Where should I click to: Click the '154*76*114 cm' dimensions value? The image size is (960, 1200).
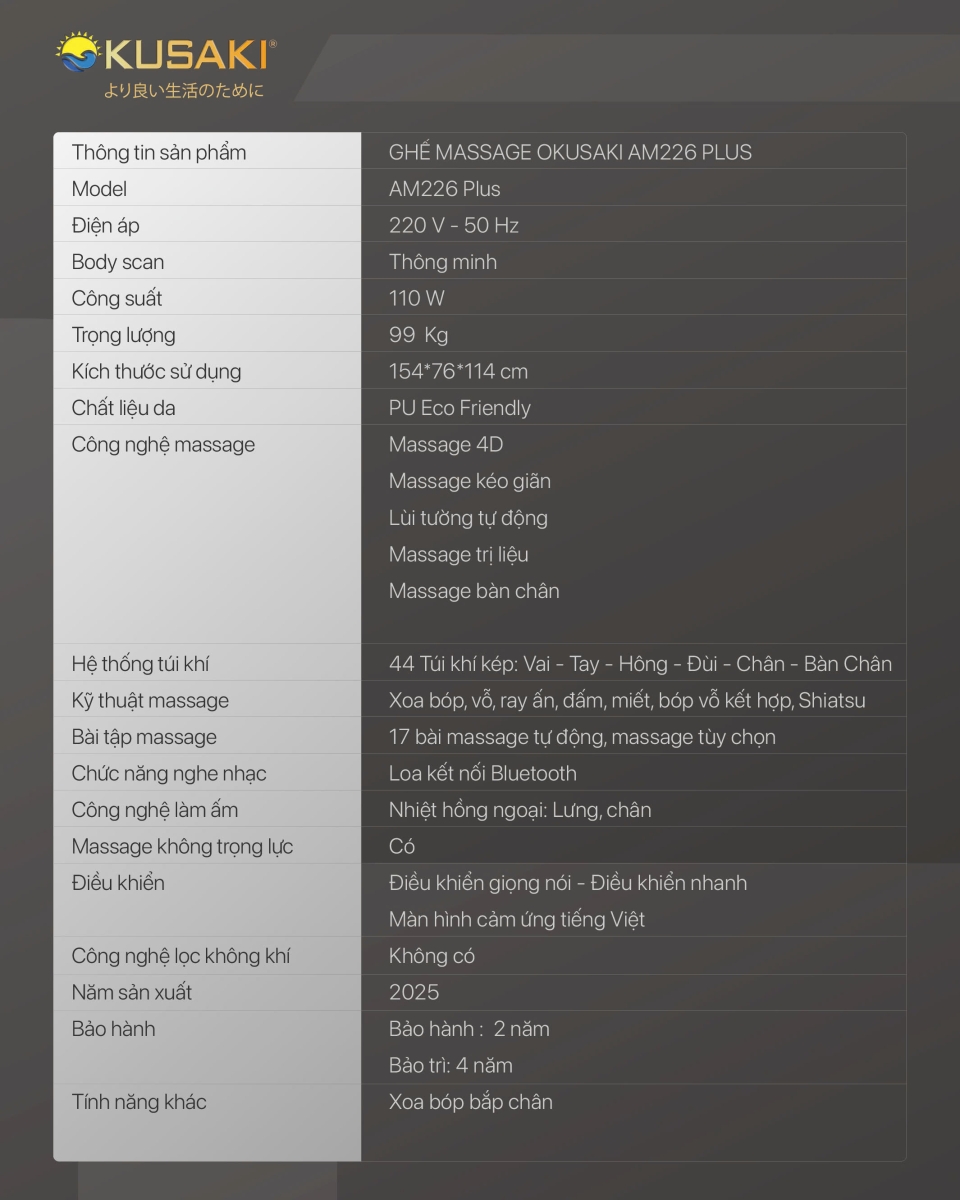click(458, 371)
